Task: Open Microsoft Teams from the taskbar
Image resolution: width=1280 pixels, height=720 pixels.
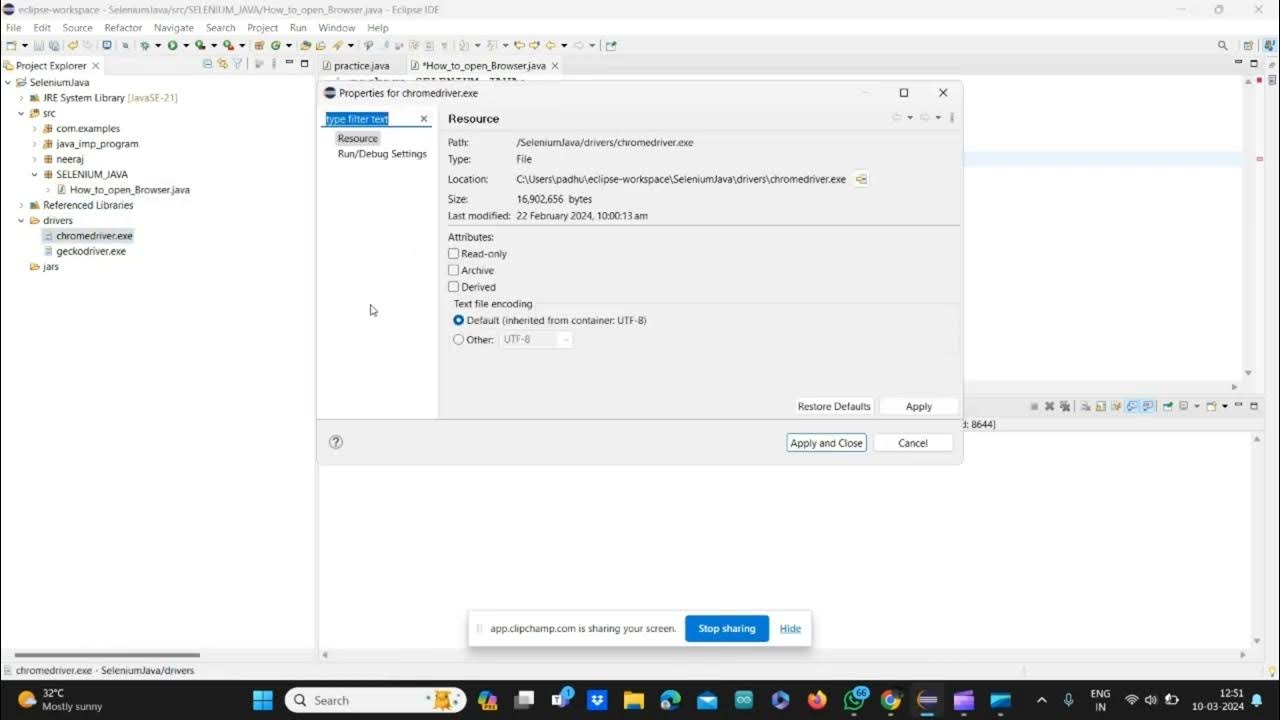Action: [x=560, y=700]
